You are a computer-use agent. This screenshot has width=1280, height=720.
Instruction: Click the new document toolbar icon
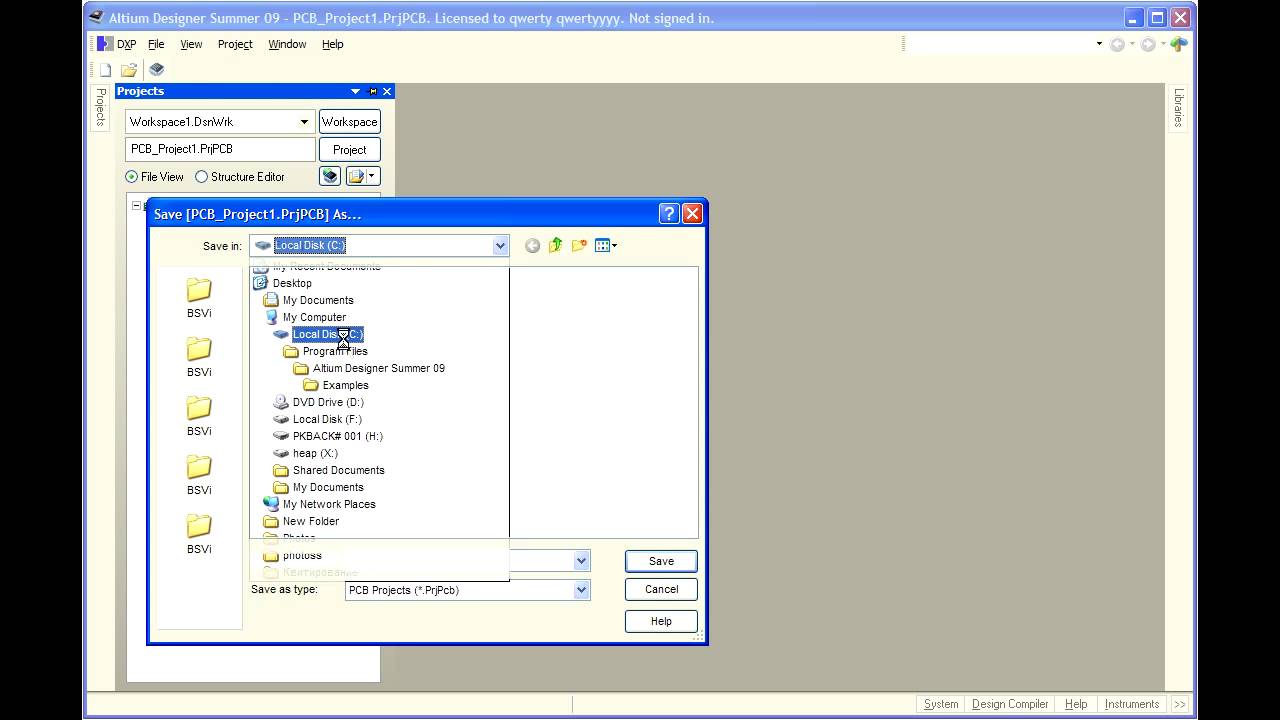(105, 70)
